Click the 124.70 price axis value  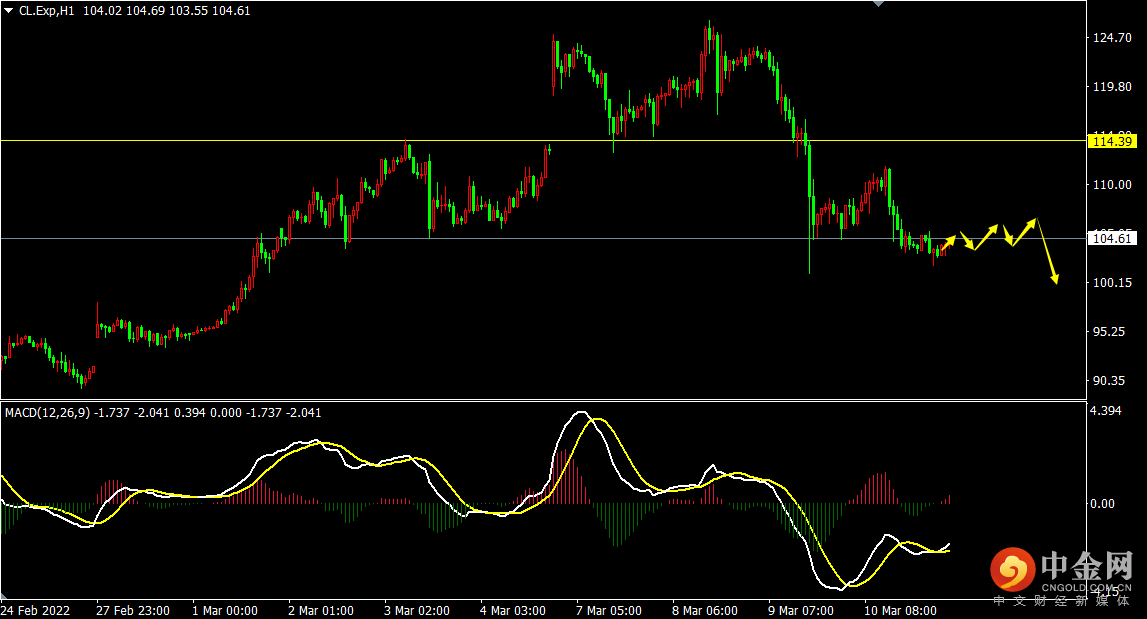1112,38
